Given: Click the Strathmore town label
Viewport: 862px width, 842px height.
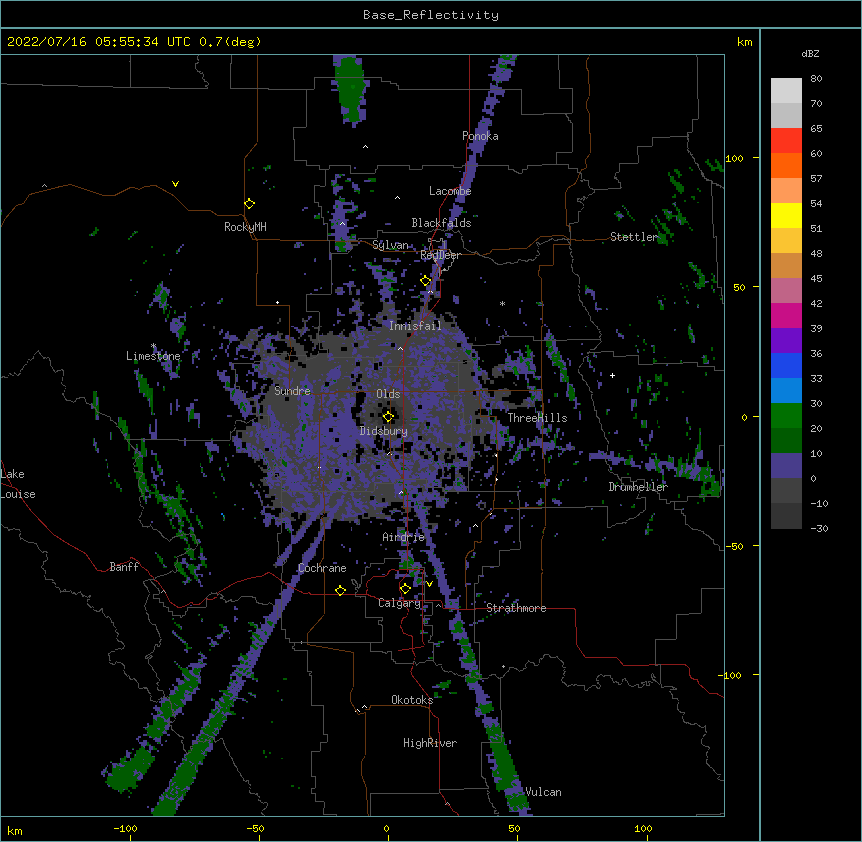Looking at the screenshot, I should point(516,608).
